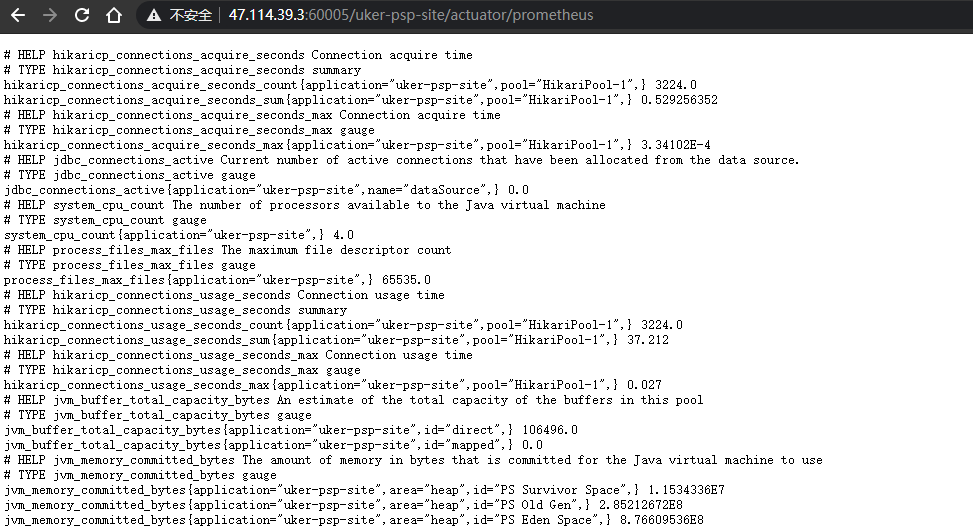Click the process_files_max_files 65535.0 line
Viewport: 973px width, 527px height.
point(217,280)
